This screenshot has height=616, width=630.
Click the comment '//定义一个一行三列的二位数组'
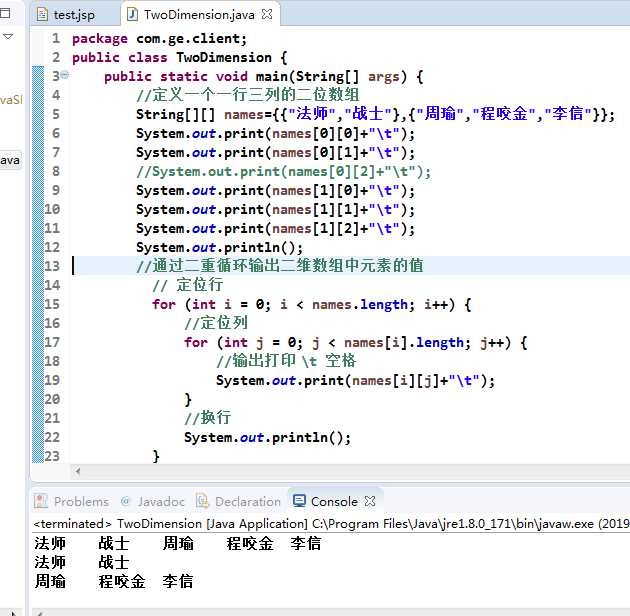click(x=248, y=95)
